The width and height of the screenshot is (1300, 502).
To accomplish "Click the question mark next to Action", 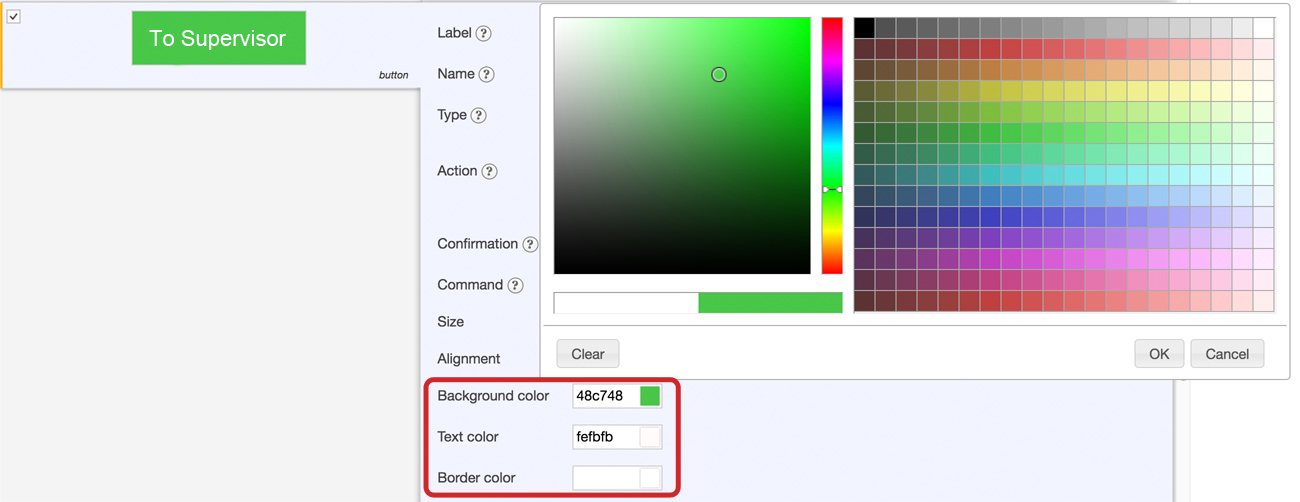I will tap(489, 171).
